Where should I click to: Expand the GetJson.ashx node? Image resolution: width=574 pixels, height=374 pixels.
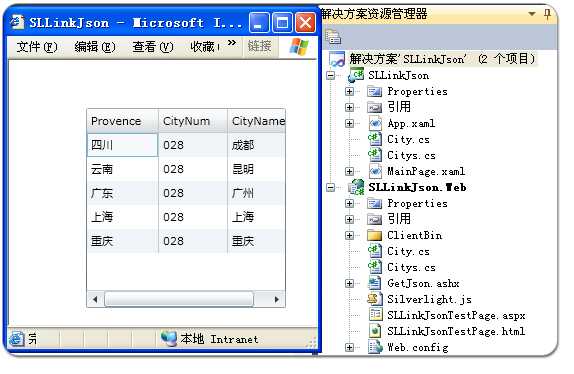coord(349,283)
